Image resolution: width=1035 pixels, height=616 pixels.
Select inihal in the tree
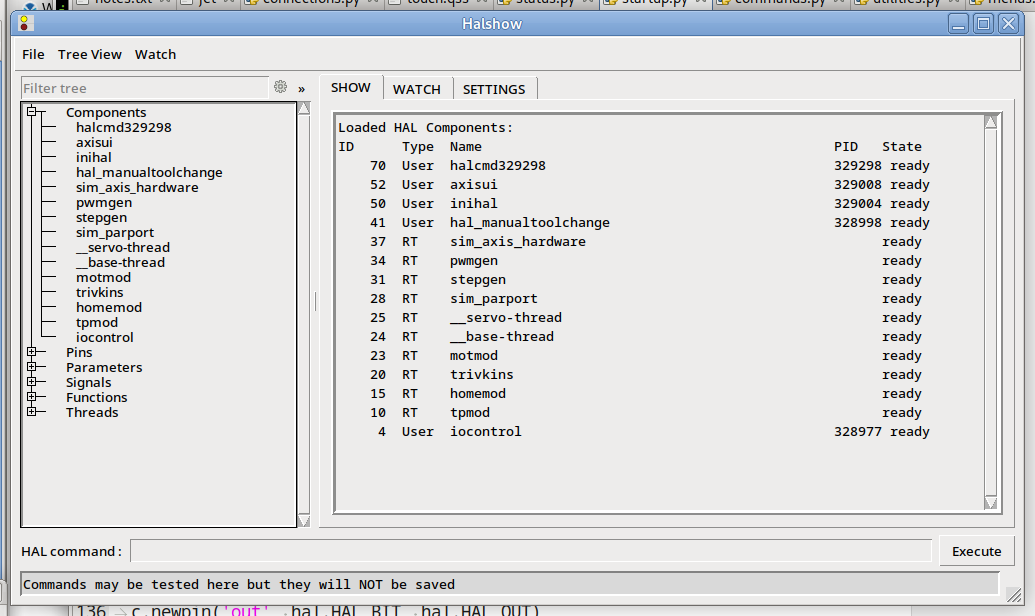(x=94, y=158)
